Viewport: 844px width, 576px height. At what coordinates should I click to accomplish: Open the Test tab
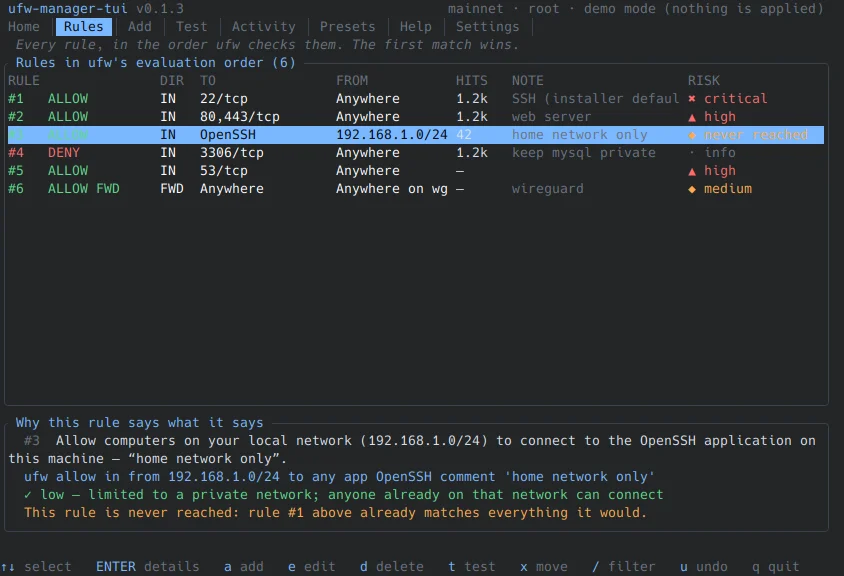(x=191, y=26)
